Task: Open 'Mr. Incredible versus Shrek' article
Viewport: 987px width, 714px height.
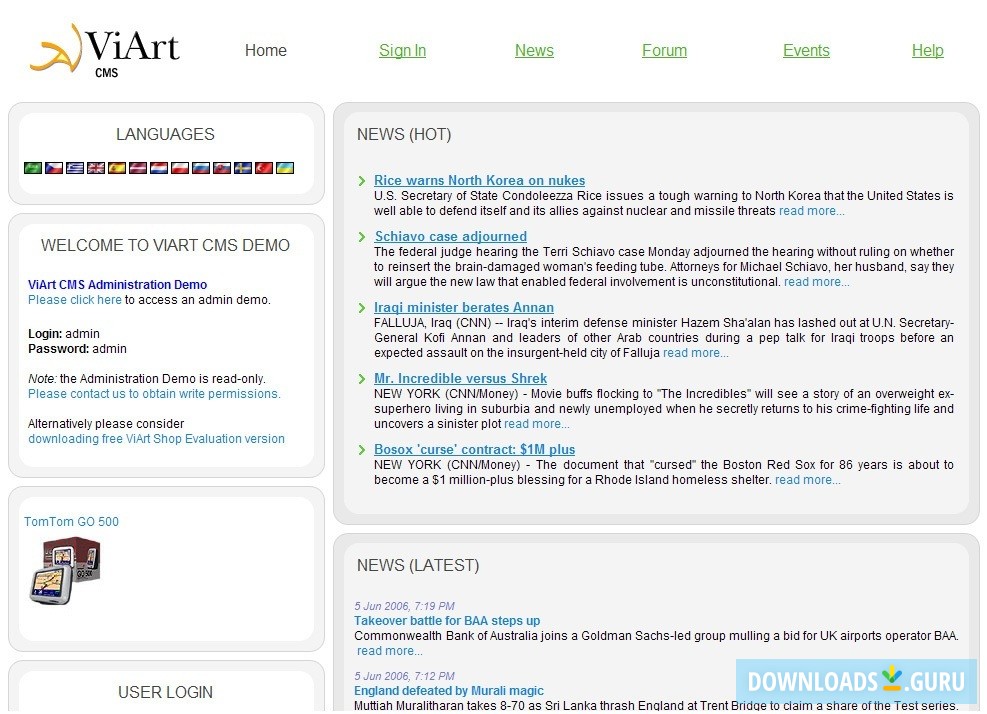Action: tap(460, 378)
